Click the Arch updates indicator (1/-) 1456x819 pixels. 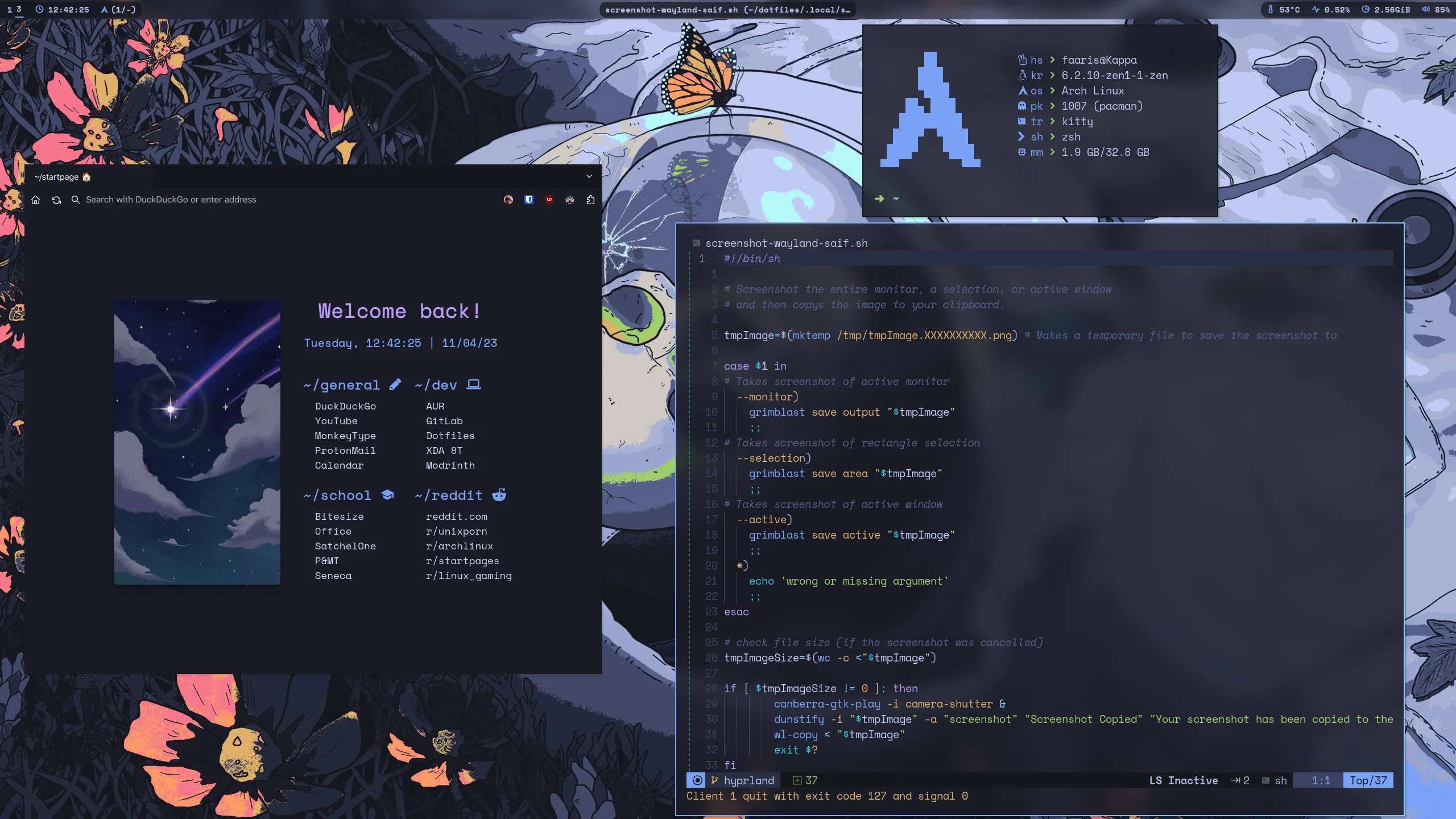coord(118,10)
